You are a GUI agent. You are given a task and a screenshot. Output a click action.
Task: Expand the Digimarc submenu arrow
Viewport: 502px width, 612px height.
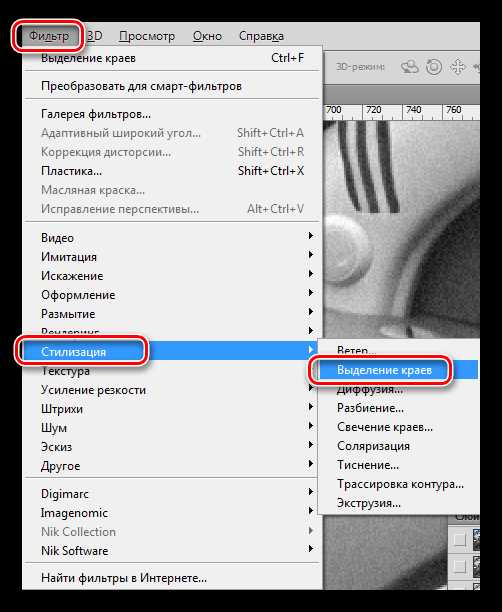pos(311,491)
